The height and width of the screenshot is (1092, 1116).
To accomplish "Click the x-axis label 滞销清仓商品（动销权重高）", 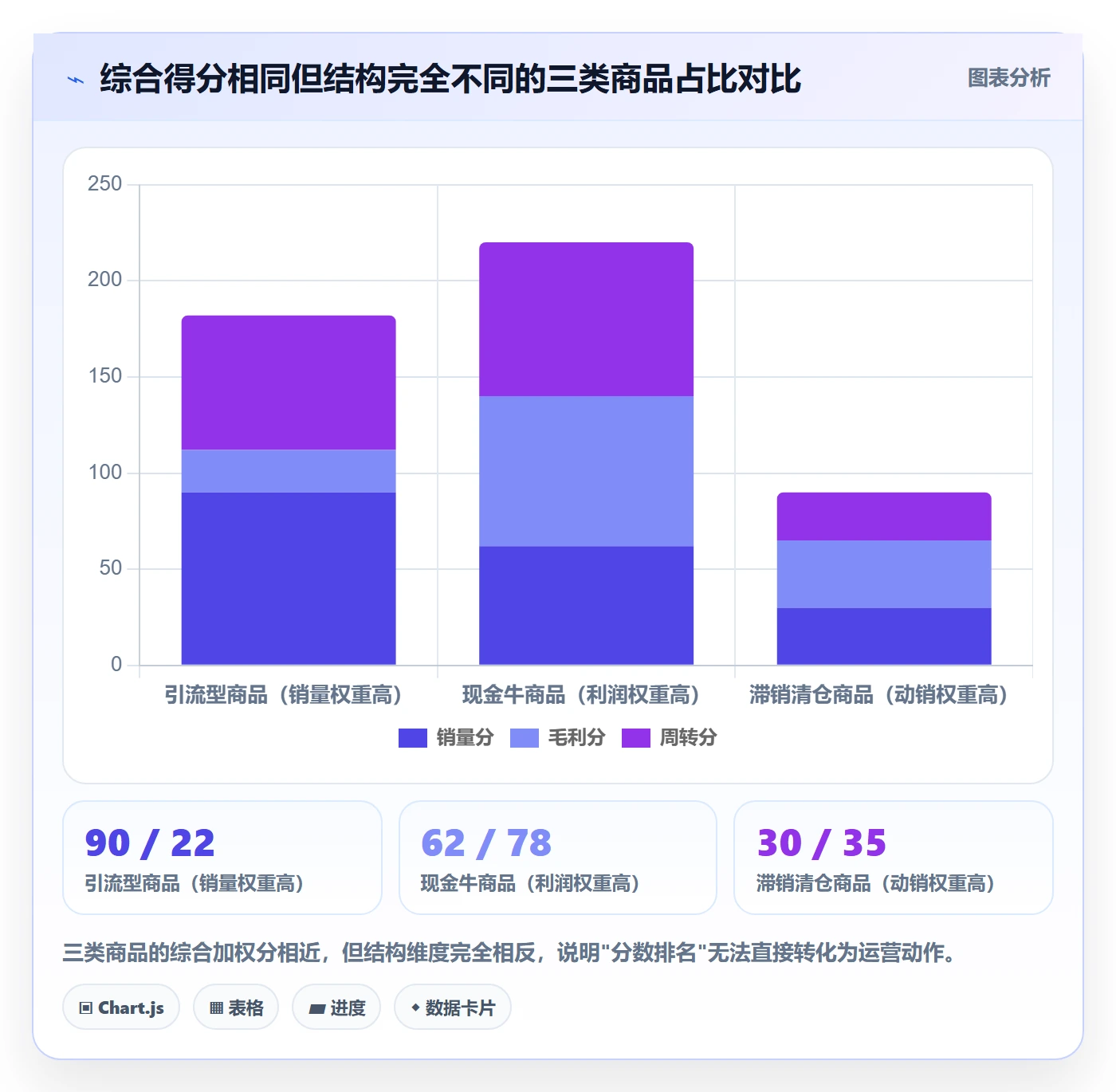I will pos(878,695).
